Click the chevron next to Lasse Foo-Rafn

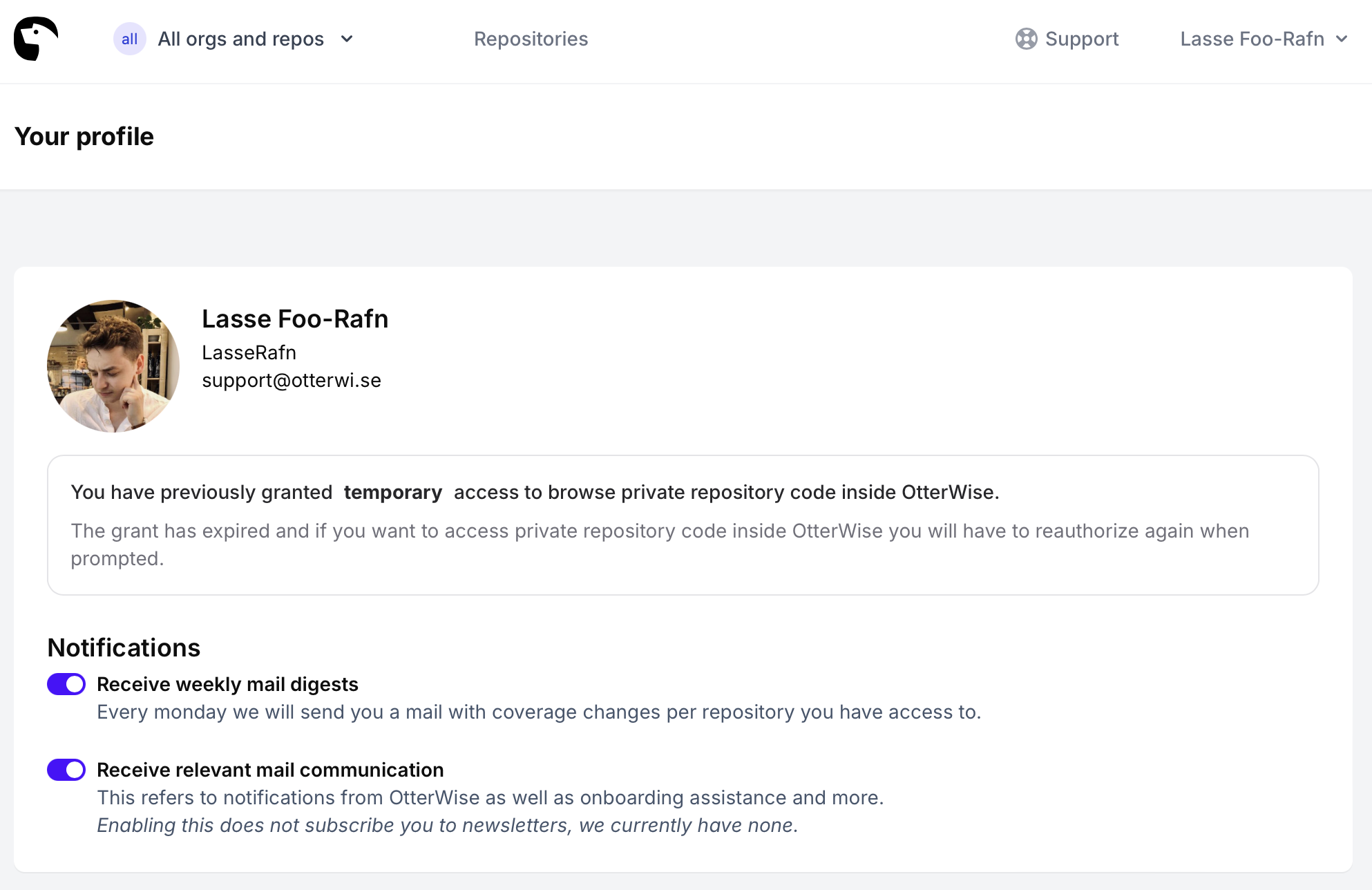pos(1342,39)
